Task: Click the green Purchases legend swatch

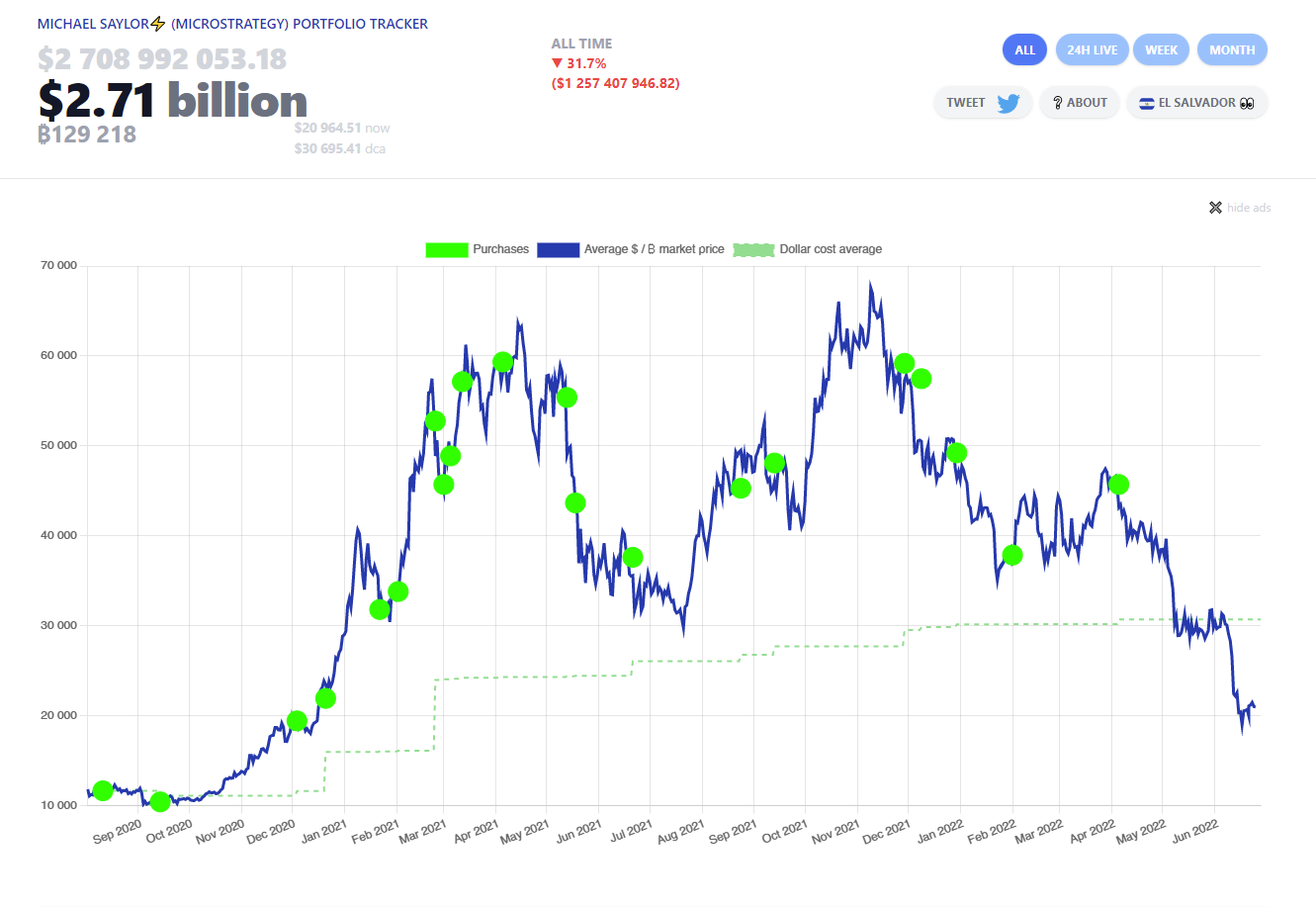Action: [x=446, y=249]
